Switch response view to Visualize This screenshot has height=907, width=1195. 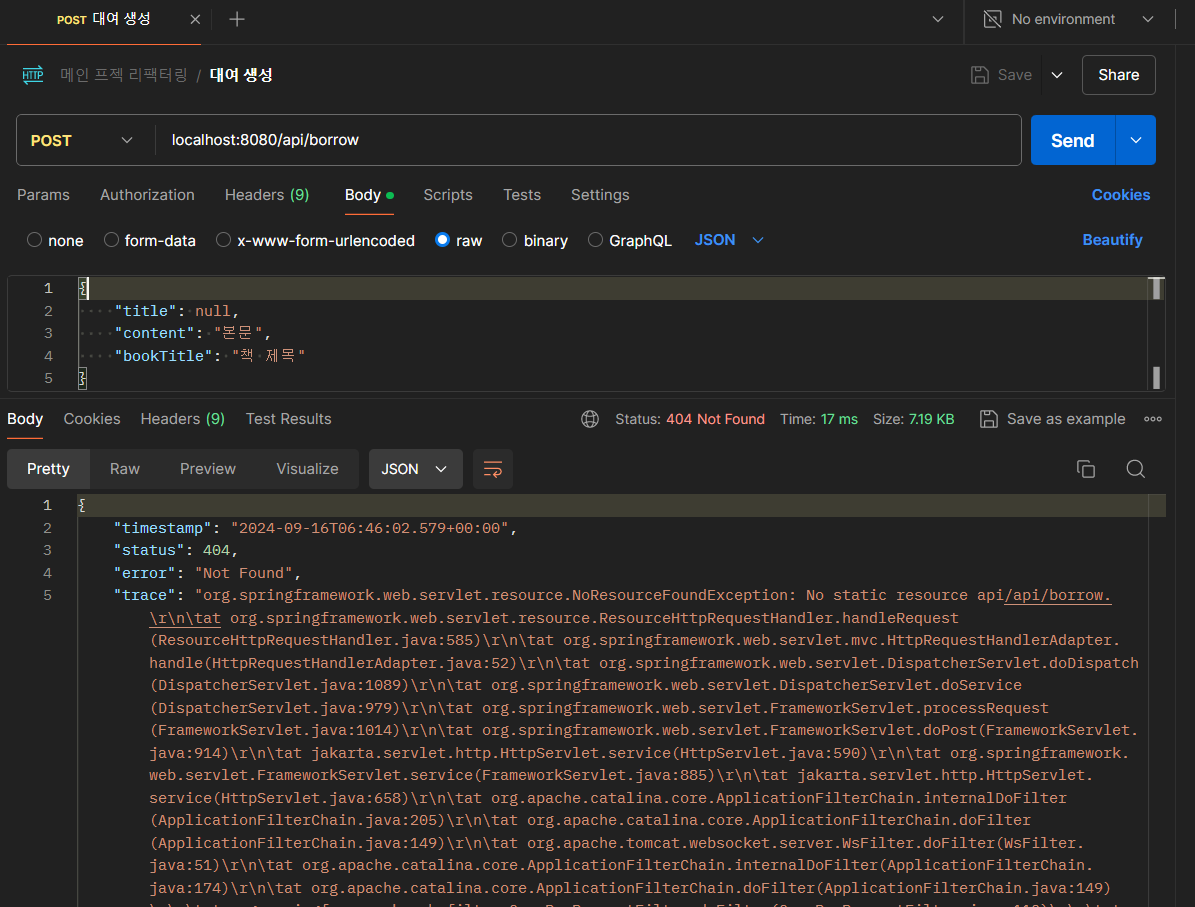pos(307,469)
